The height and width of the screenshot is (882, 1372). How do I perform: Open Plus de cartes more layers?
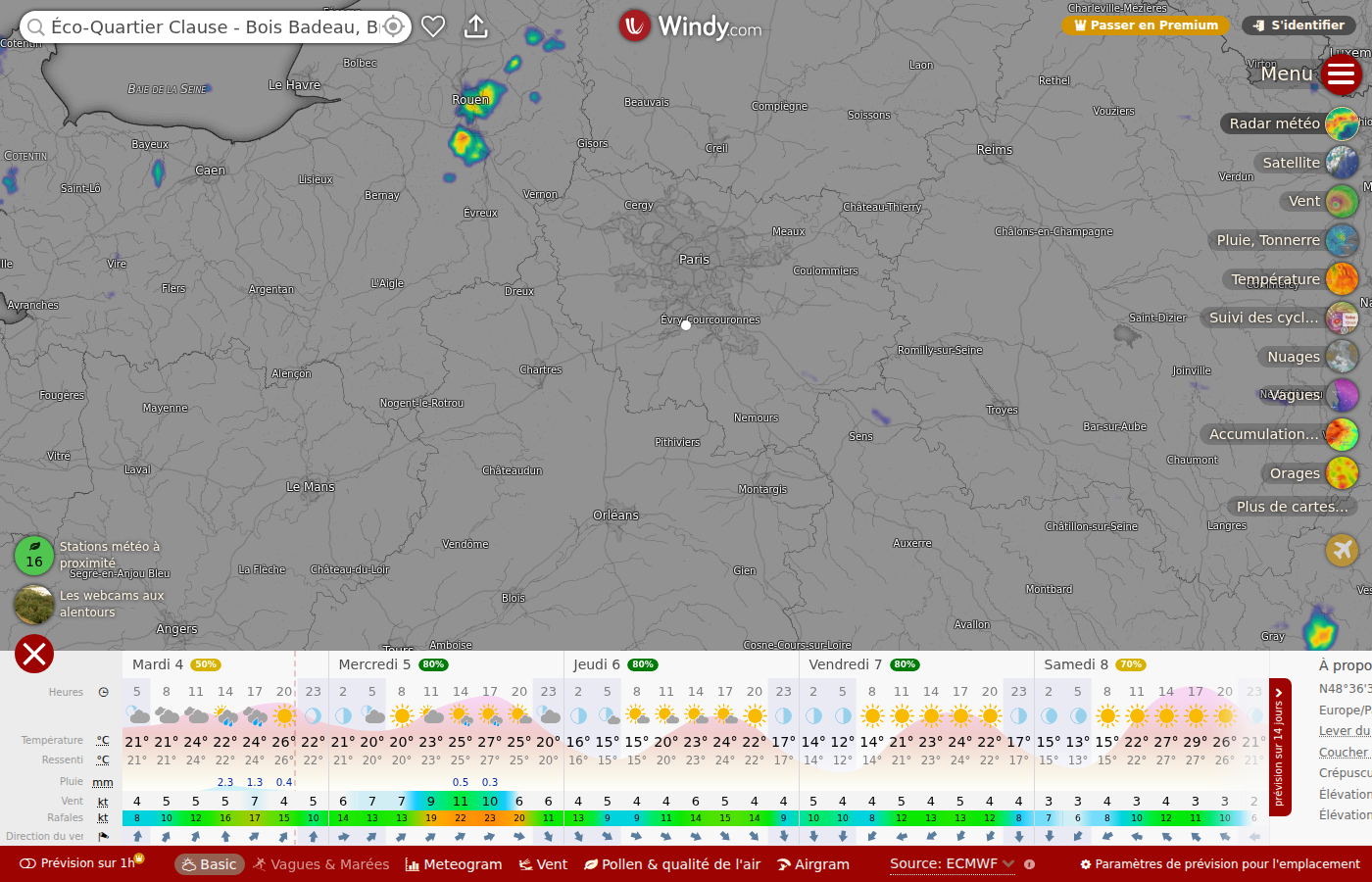click(1292, 507)
